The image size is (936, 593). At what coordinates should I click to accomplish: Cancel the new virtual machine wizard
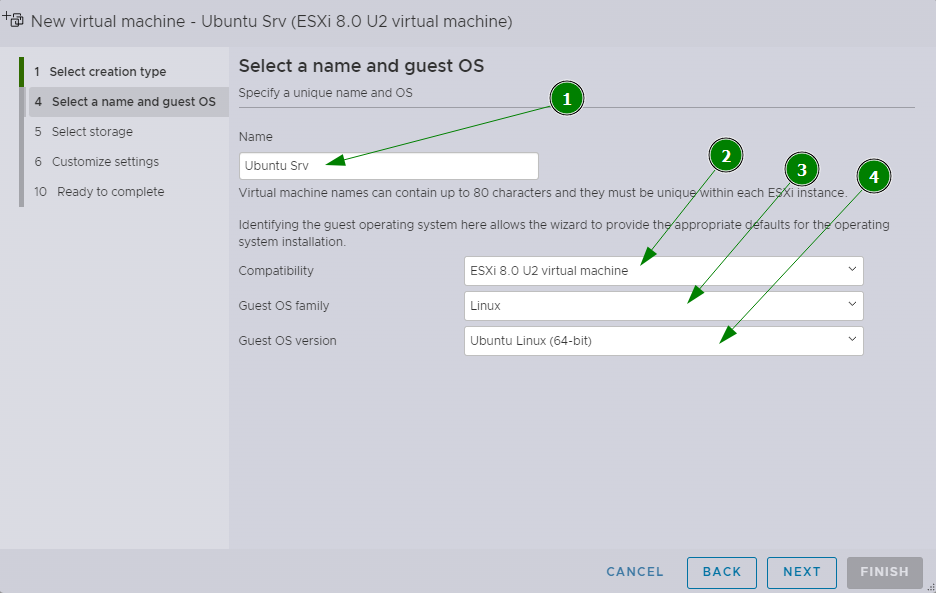point(635,572)
